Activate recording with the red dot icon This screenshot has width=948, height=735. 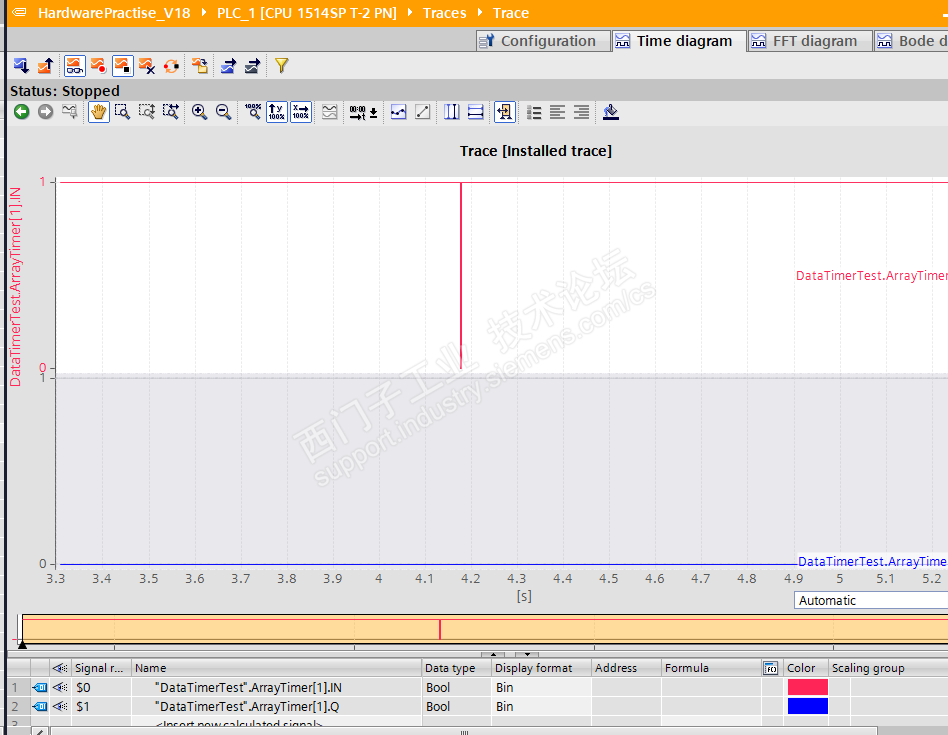[99, 65]
